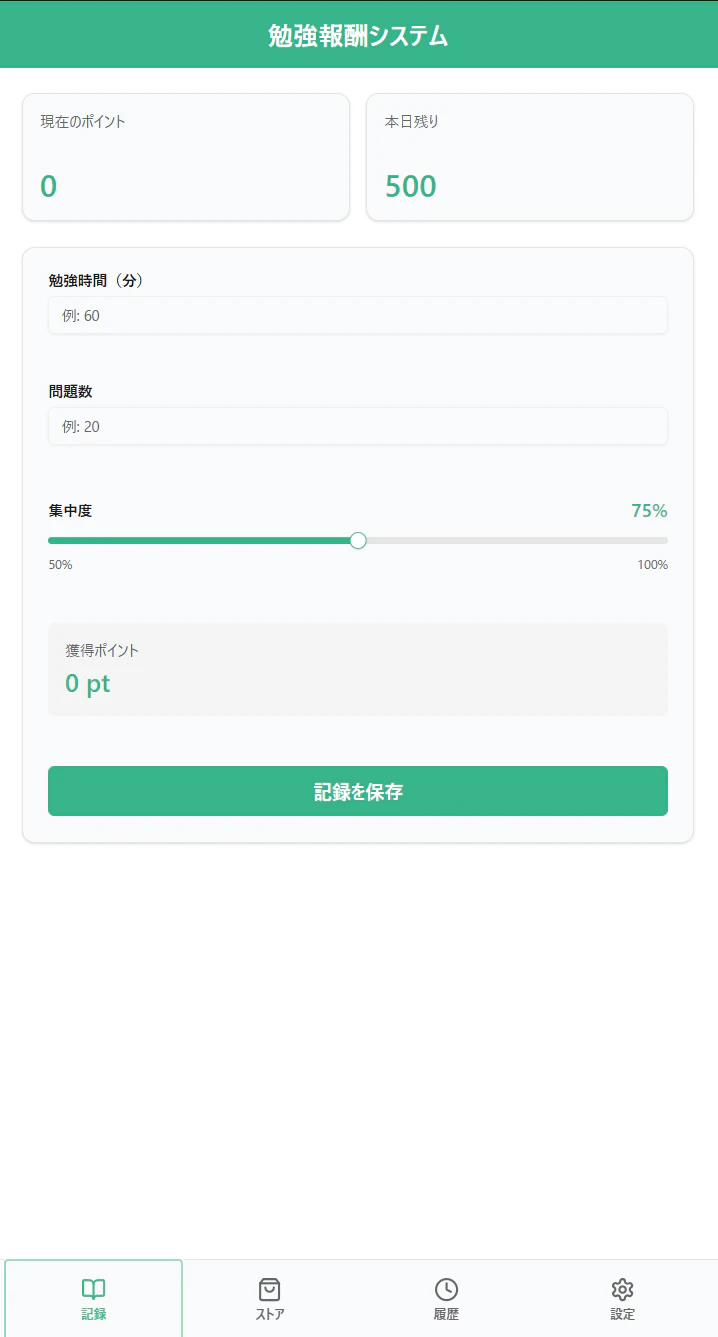Click the 本日残り card showing 500
Viewport: 718px width, 1337px height.
coord(530,157)
